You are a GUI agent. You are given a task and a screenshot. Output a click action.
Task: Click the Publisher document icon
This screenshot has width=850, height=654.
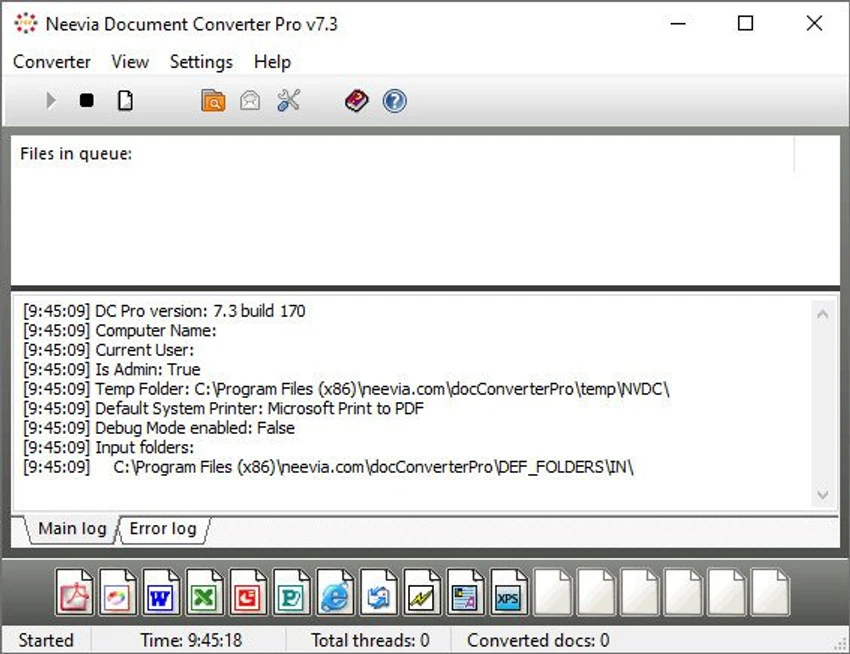pyautogui.click(x=292, y=592)
